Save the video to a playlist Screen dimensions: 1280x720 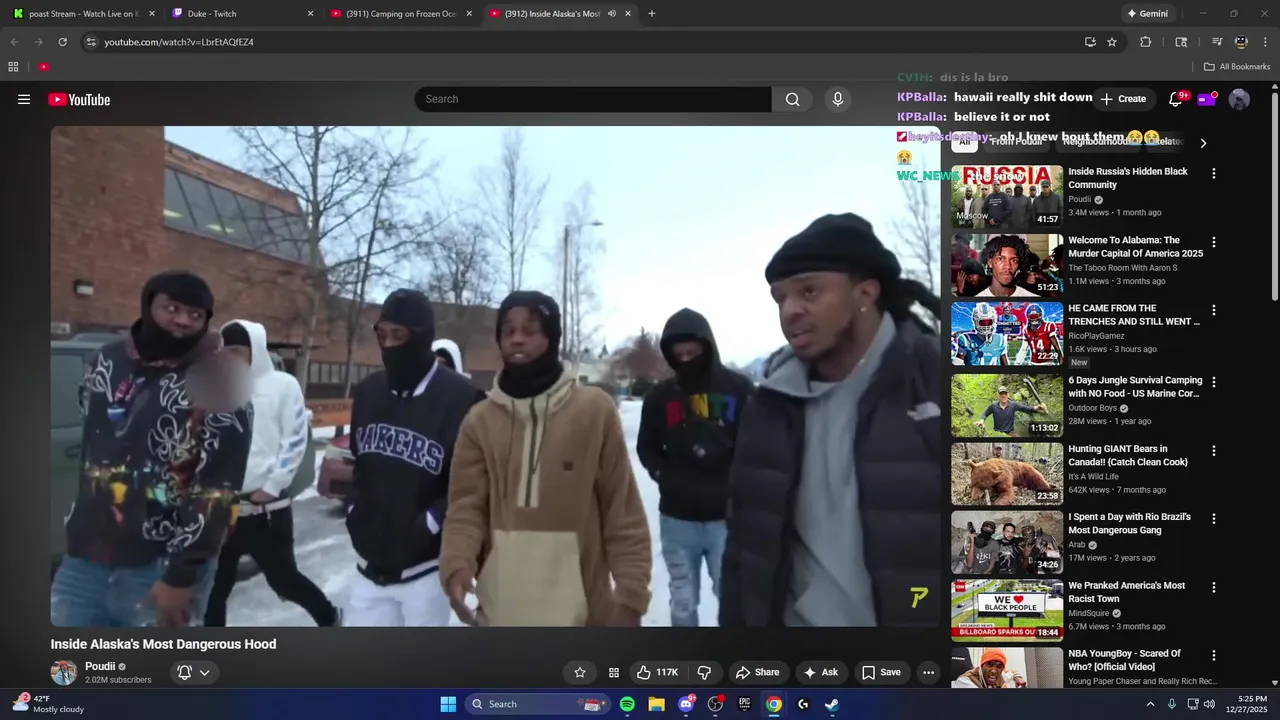tap(881, 672)
